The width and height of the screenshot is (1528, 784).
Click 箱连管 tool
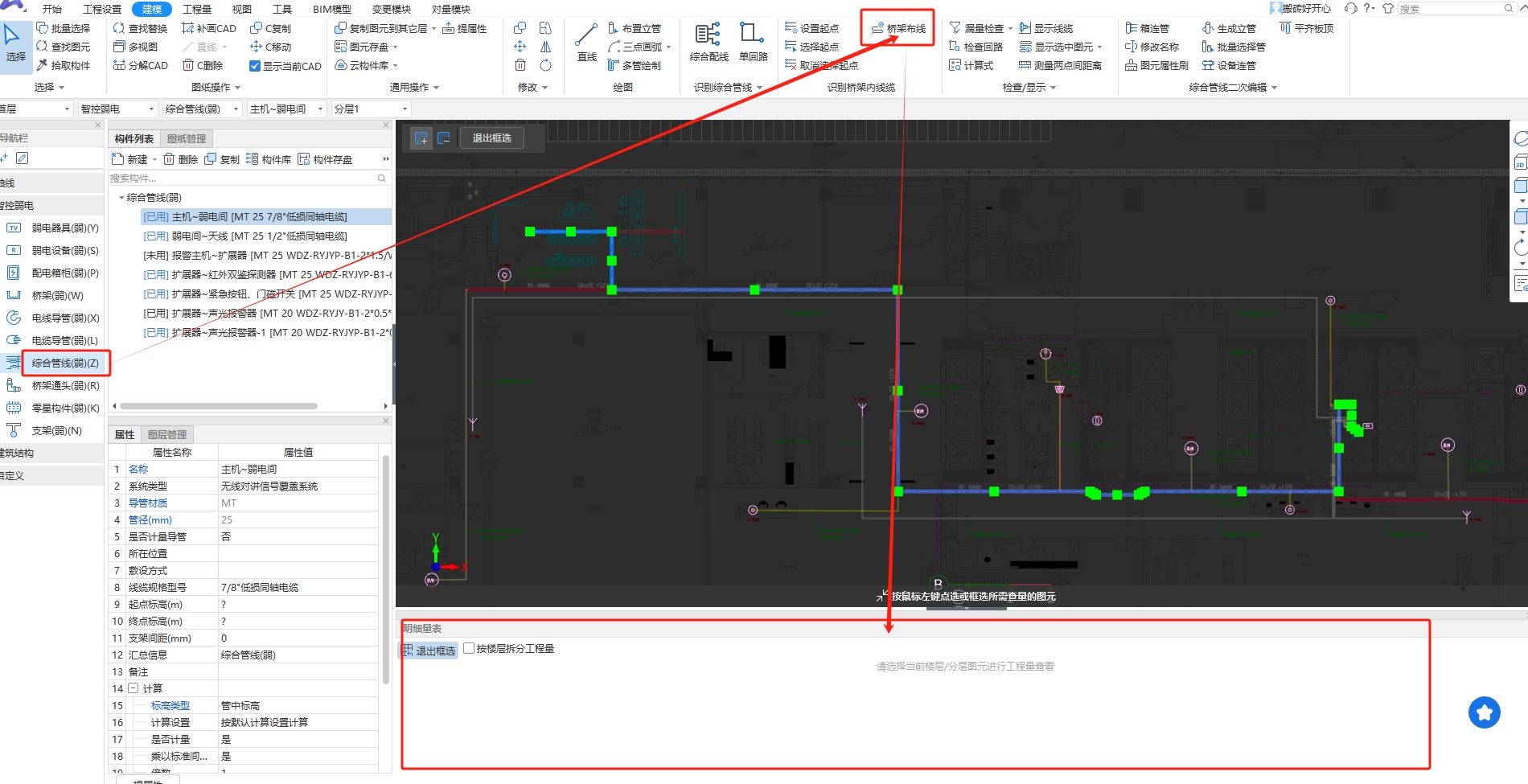[1147, 28]
